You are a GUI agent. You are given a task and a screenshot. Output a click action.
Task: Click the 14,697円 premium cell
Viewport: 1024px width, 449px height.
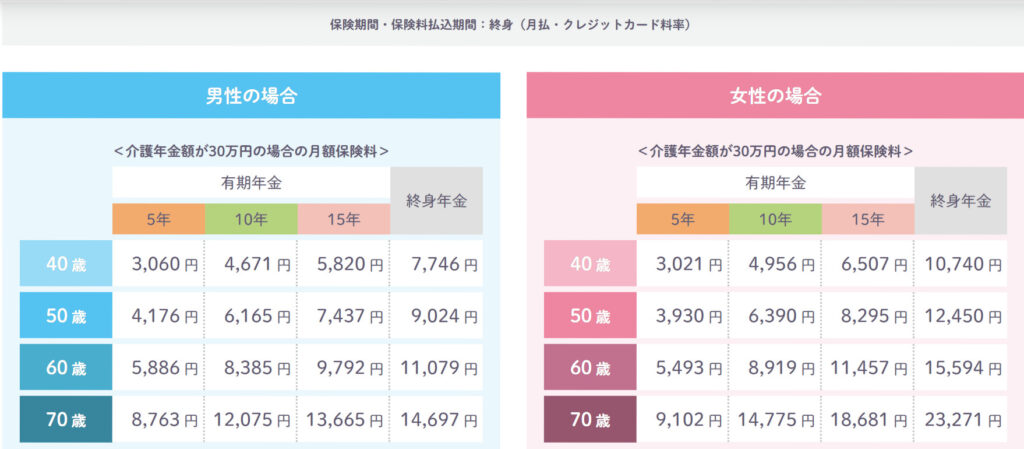point(436,421)
